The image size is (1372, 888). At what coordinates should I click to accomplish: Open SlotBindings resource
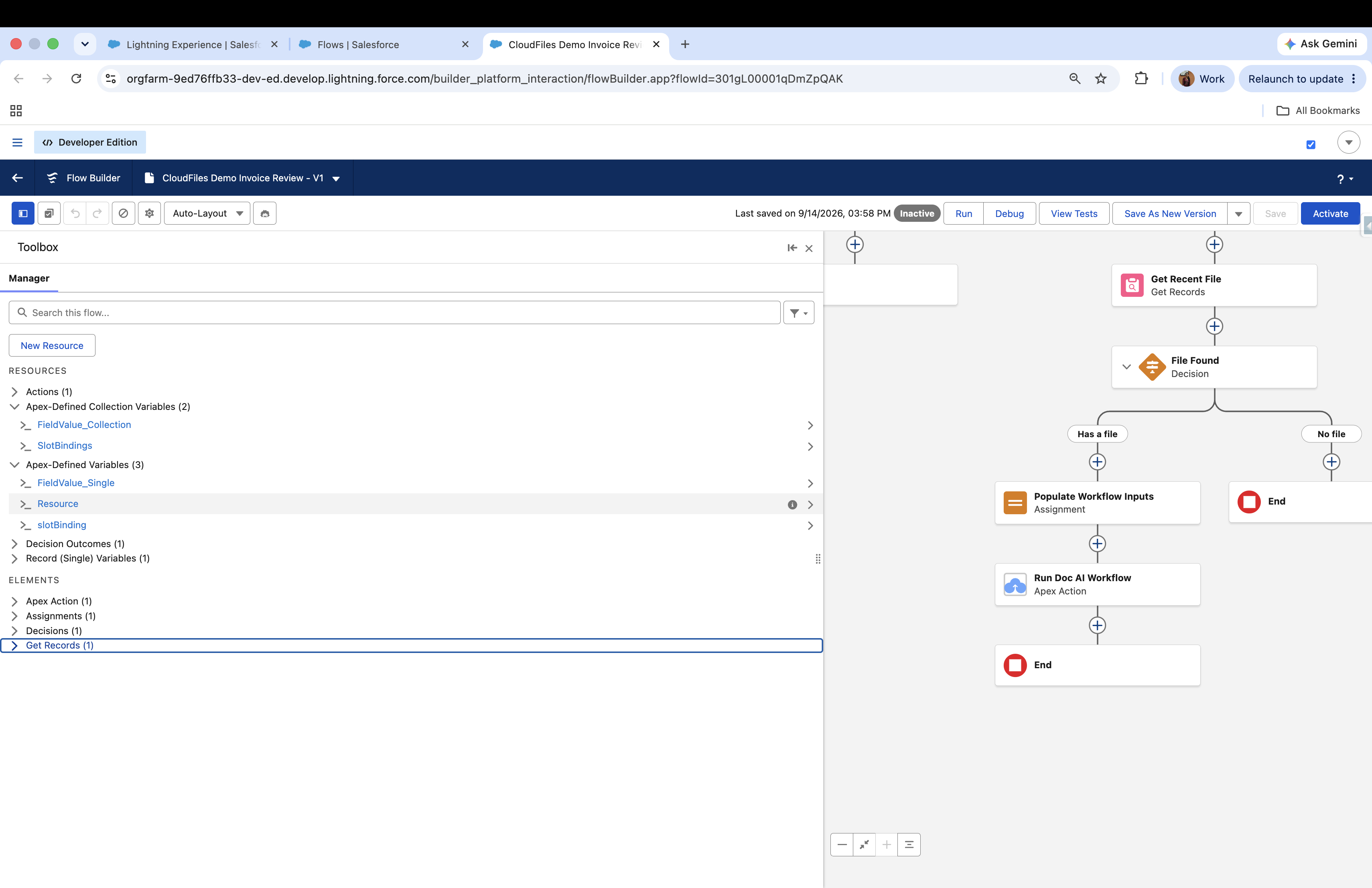pos(65,446)
